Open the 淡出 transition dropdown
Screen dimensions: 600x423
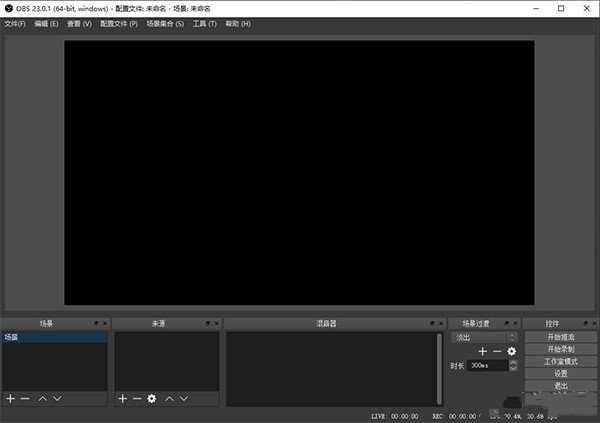(x=484, y=337)
